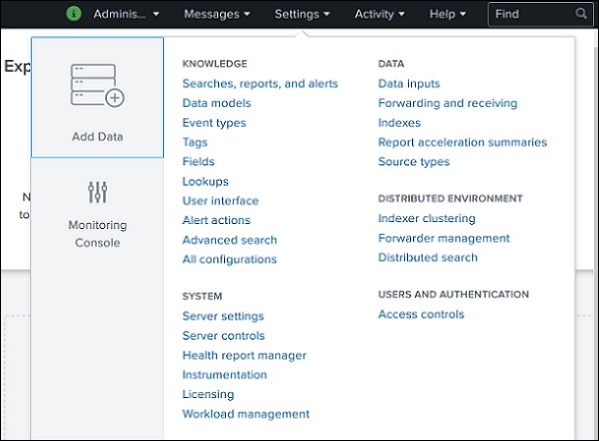Open the Activity menu
This screenshot has width=599, height=441.
pos(379,14)
